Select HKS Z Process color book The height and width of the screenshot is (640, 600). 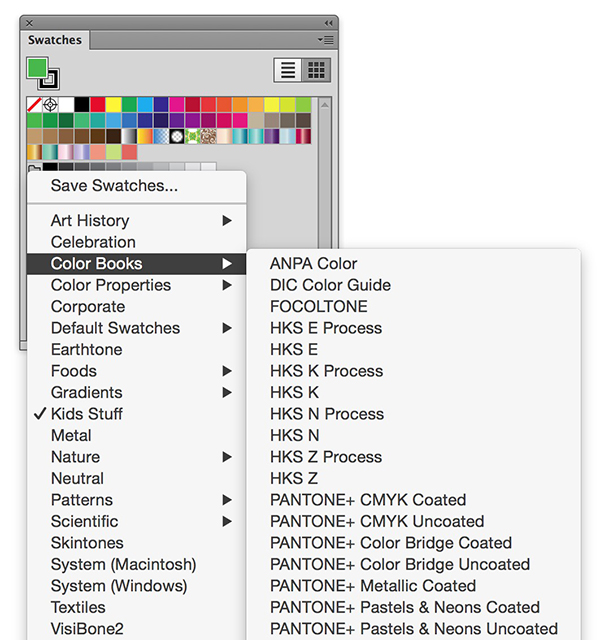[x=413, y=457]
